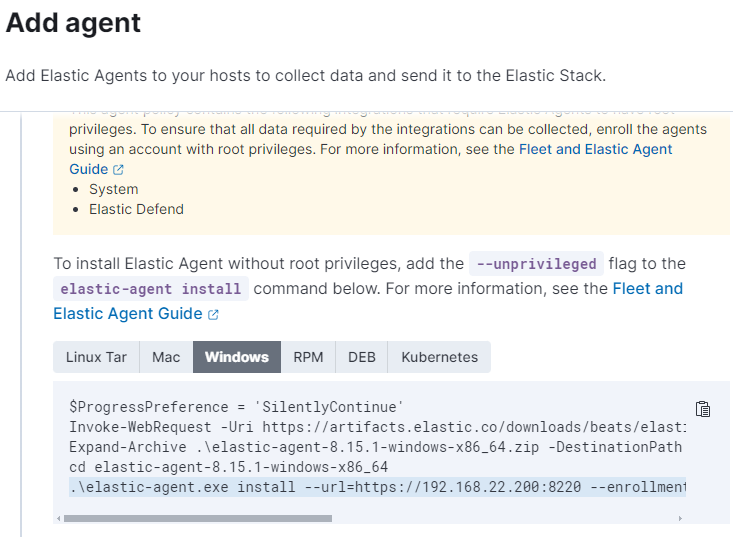The height and width of the screenshot is (537, 733).
Task: Click external link icon below the Windows command note
Action: (213, 314)
